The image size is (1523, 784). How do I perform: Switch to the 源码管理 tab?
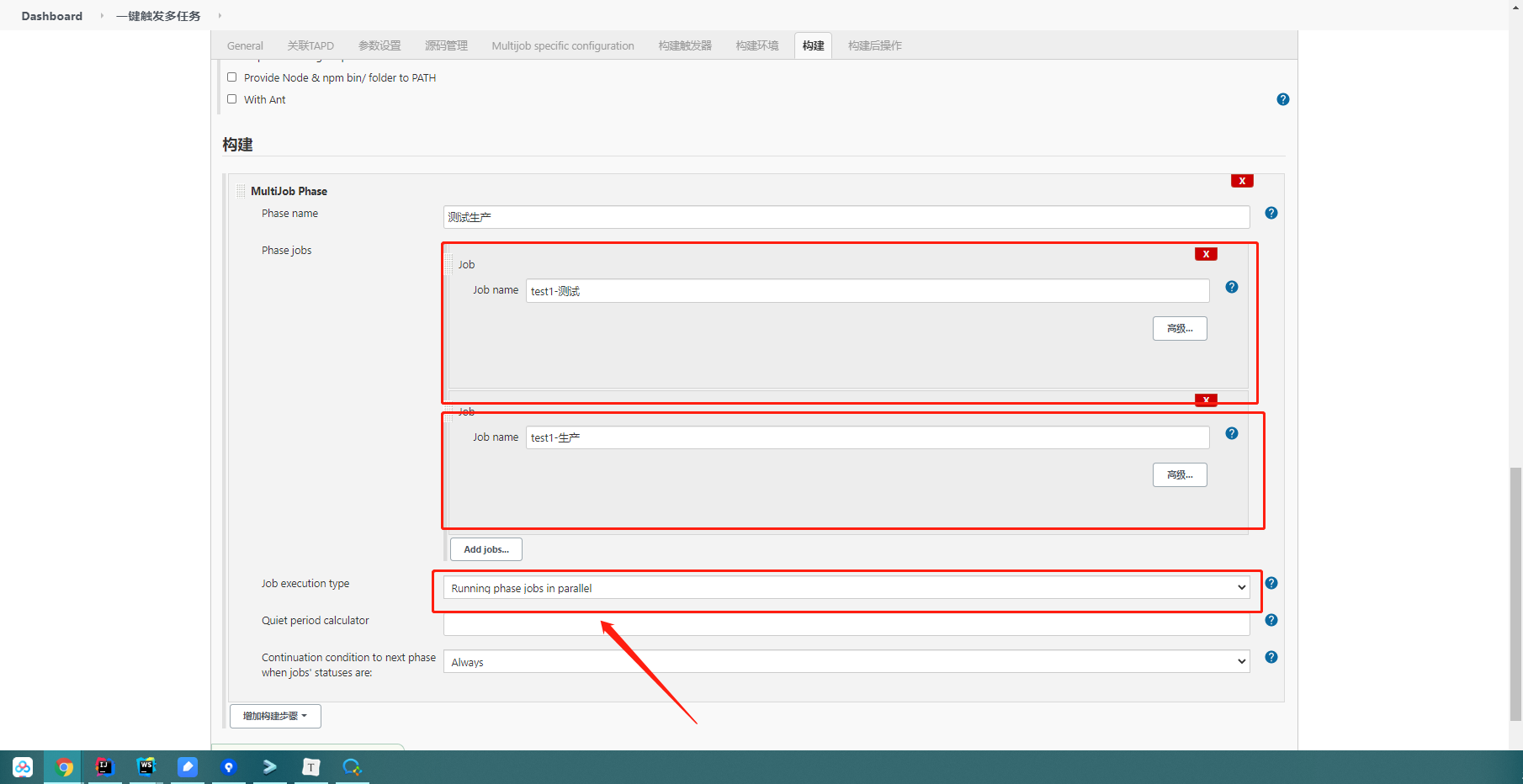446,45
